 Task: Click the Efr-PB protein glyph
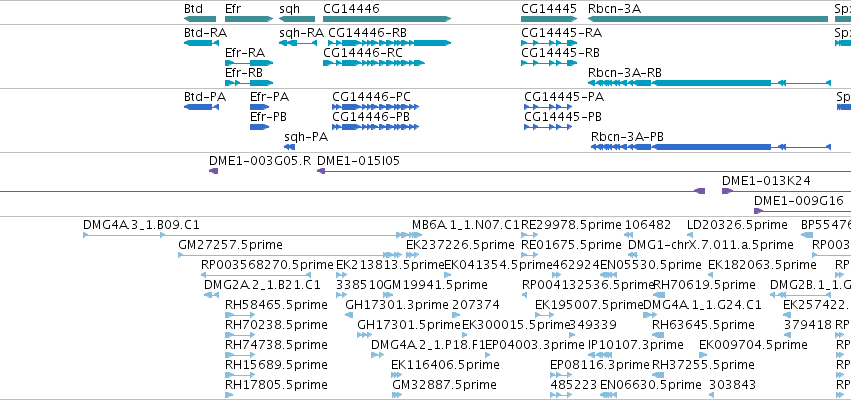[x=259, y=126]
